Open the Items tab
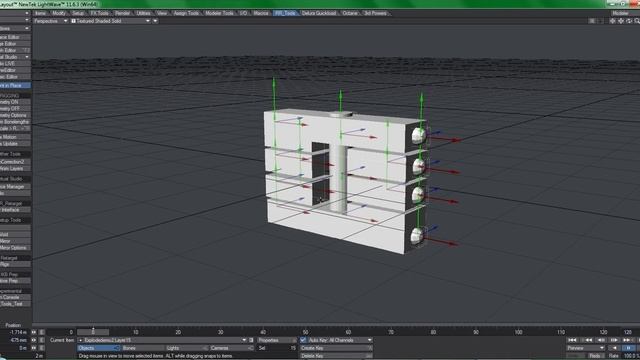640x360 pixels. pos(40,13)
